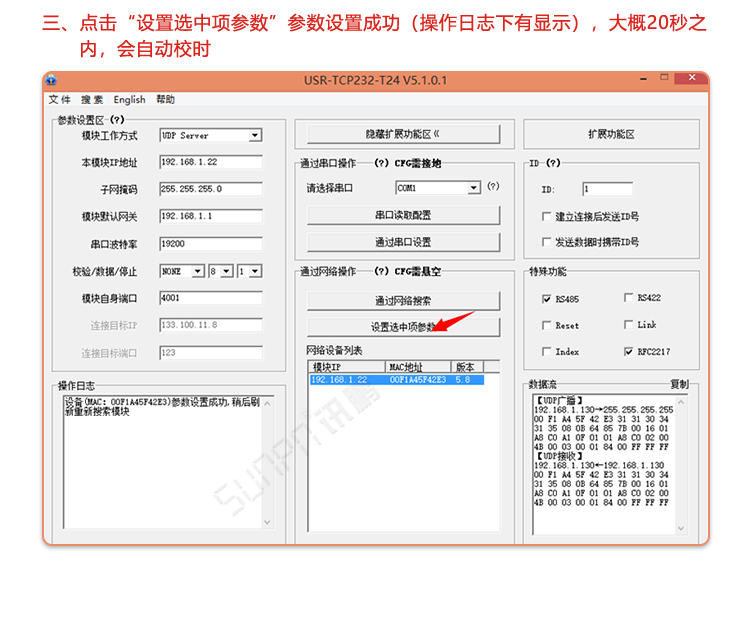Toggle the RFC2217 checkbox
Screen dimensions: 750x620
(629, 352)
